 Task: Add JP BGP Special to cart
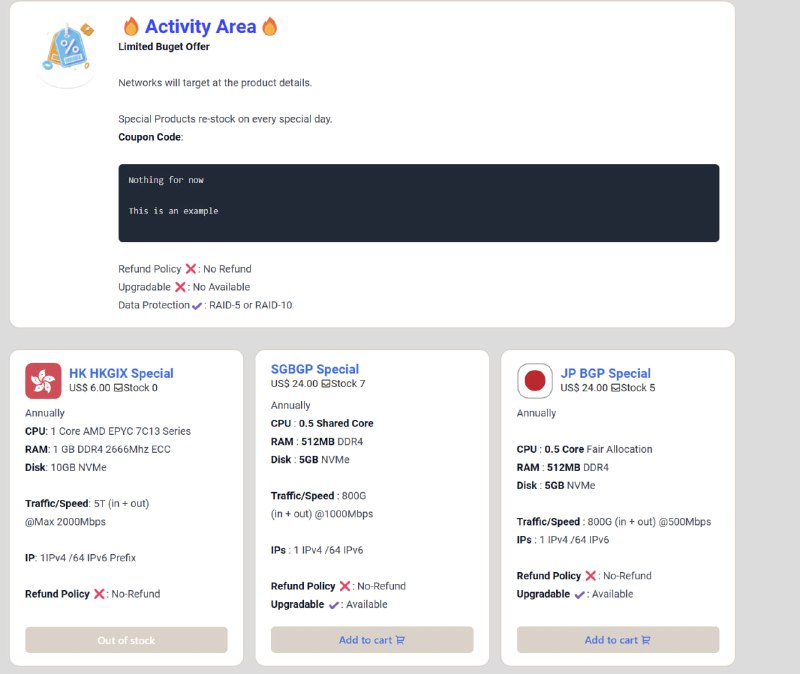pos(618,640)
